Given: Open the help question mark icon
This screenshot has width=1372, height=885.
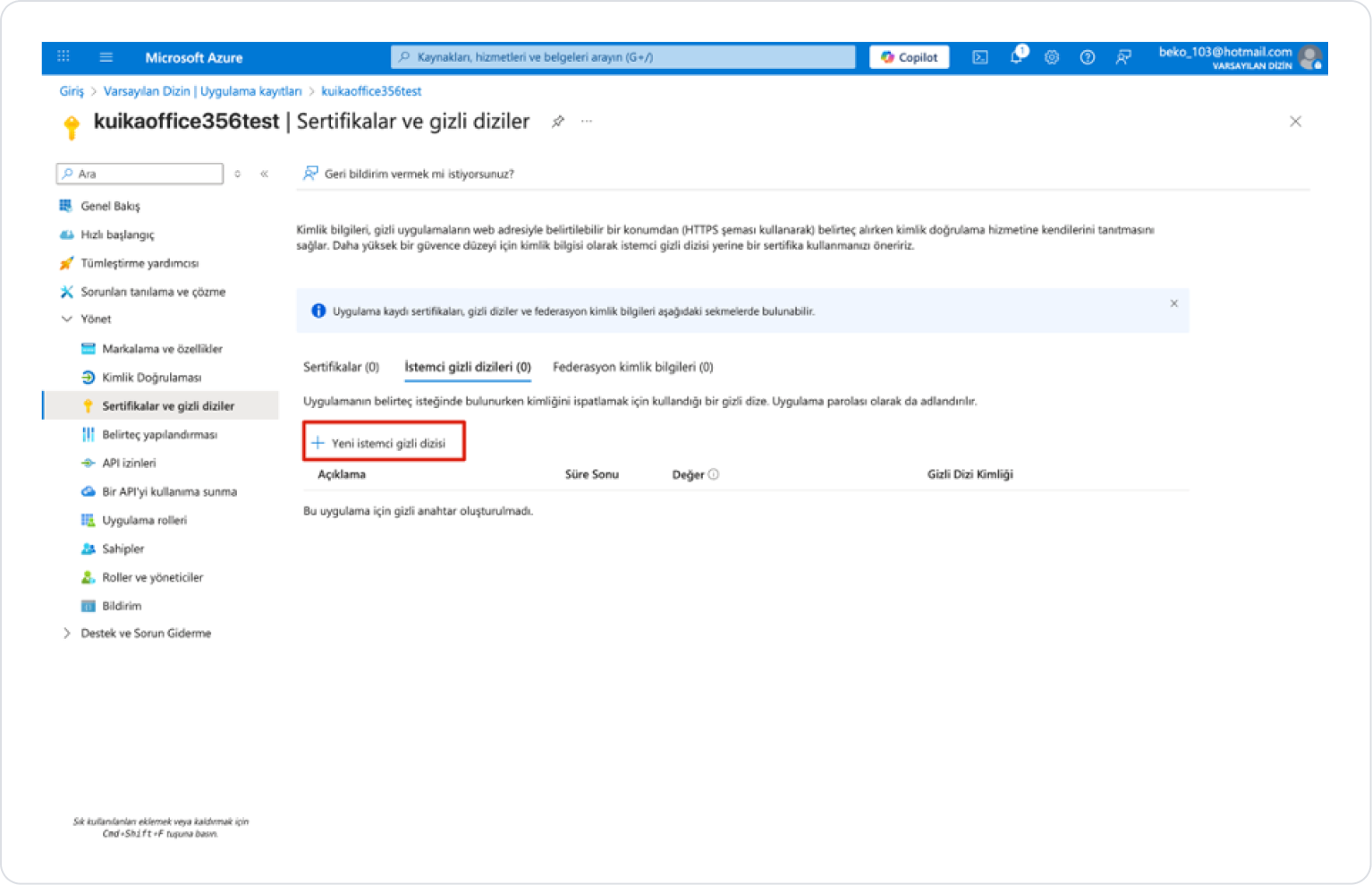Looking at the screenshot, I should [1088, 57].
